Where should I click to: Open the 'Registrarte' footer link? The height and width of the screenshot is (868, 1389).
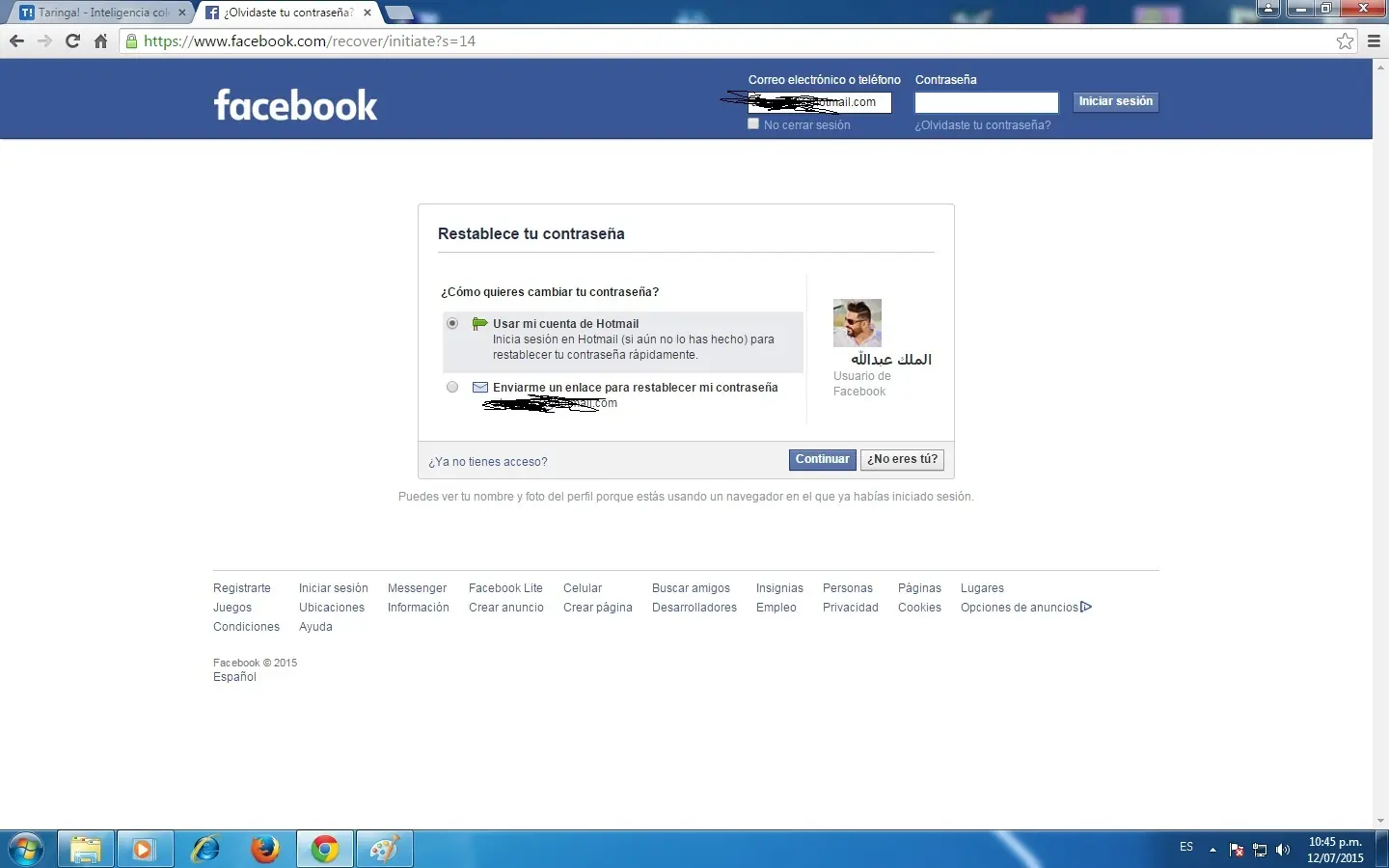click(242, 588)
